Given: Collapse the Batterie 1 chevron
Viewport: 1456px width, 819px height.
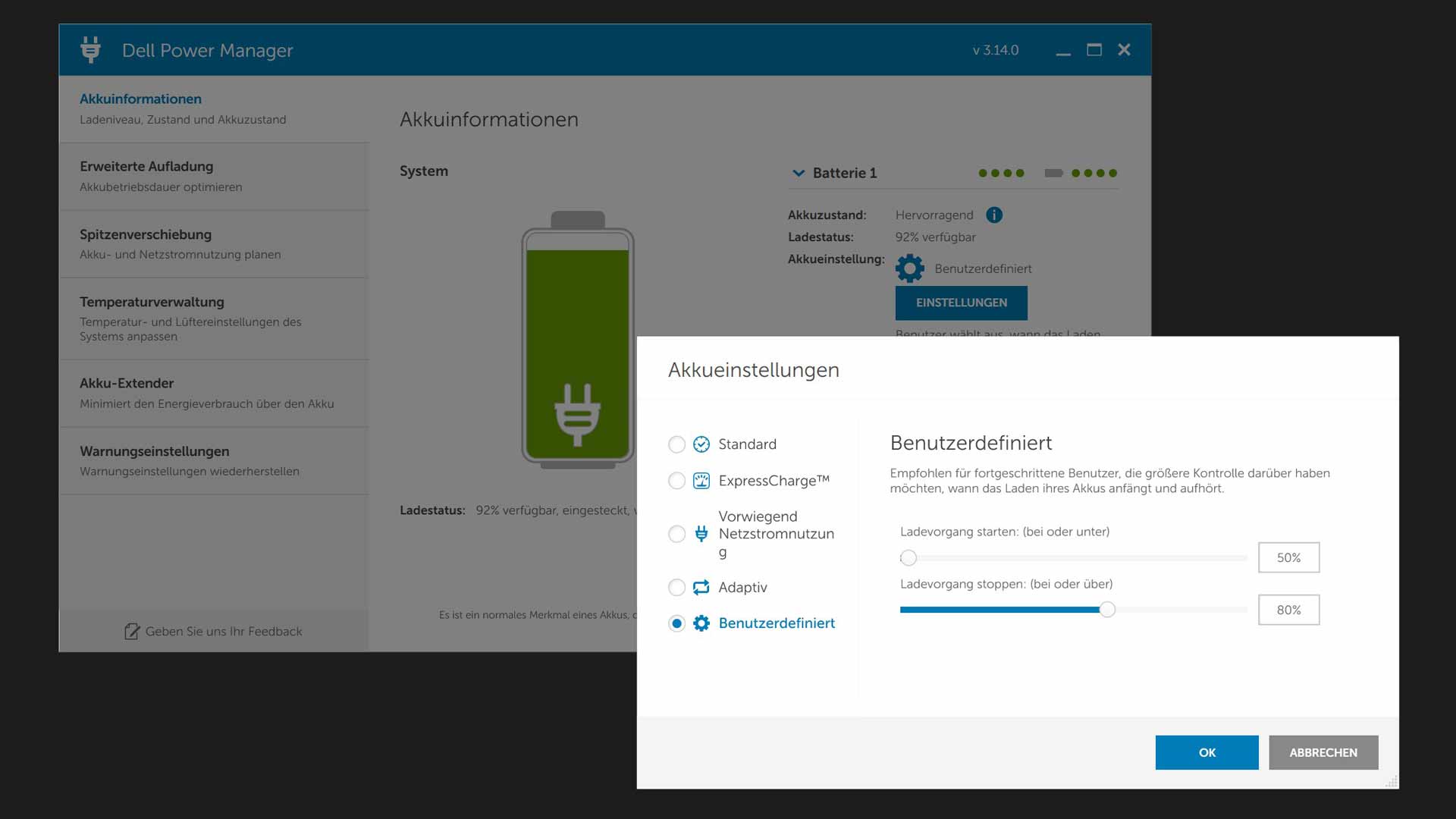Looking at the screenshot, I should (798, 173).
